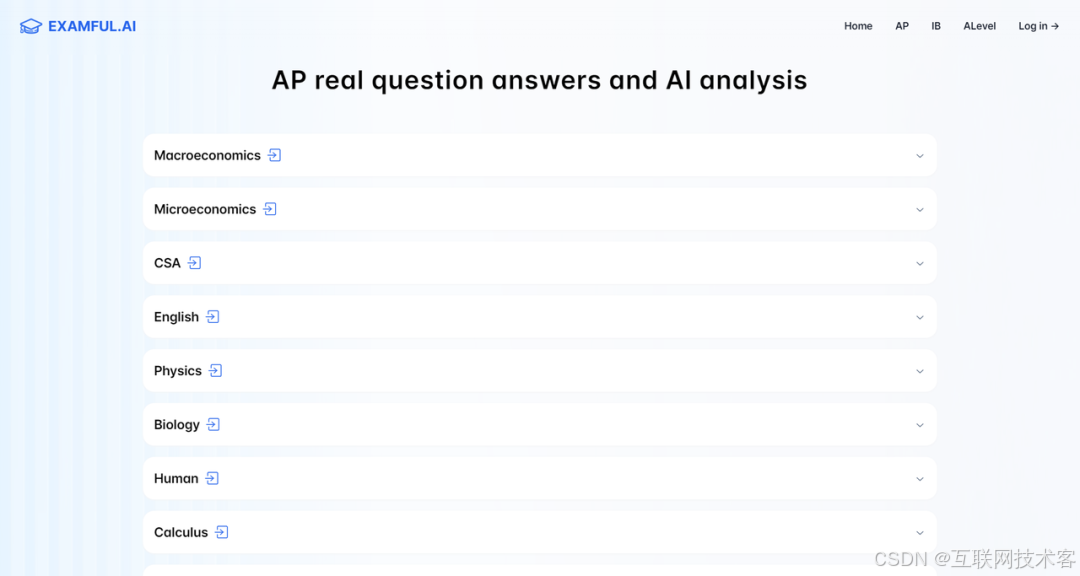The image size is (1080, 576).
Task: Open the Physics link icon
Action: pos(216,370)
